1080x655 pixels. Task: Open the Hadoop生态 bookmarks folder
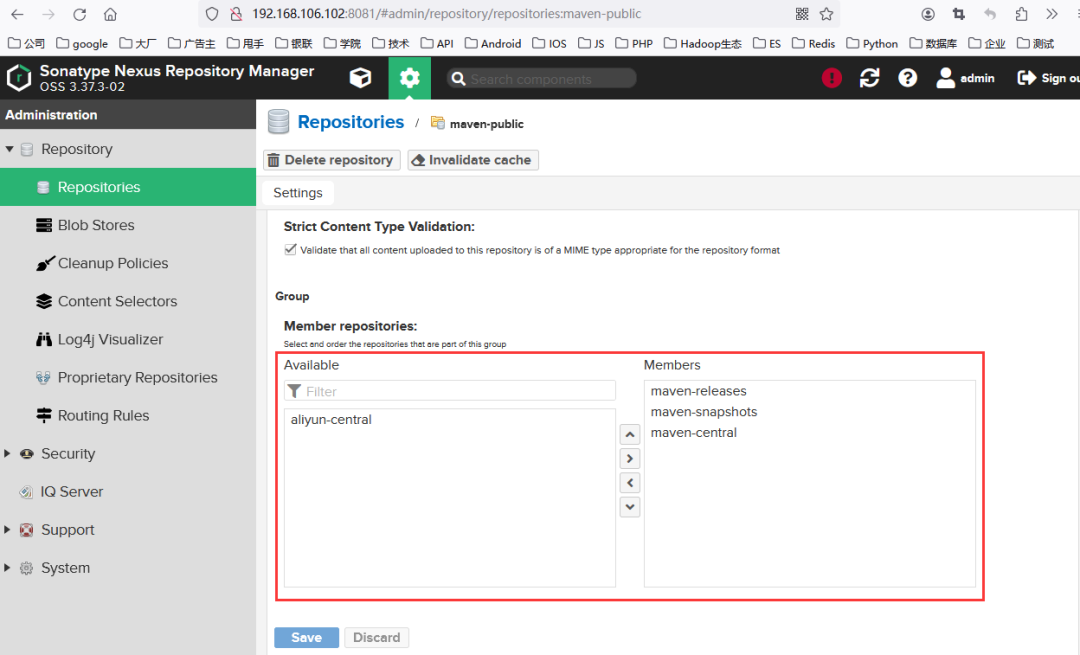click(x=703, y=43)
